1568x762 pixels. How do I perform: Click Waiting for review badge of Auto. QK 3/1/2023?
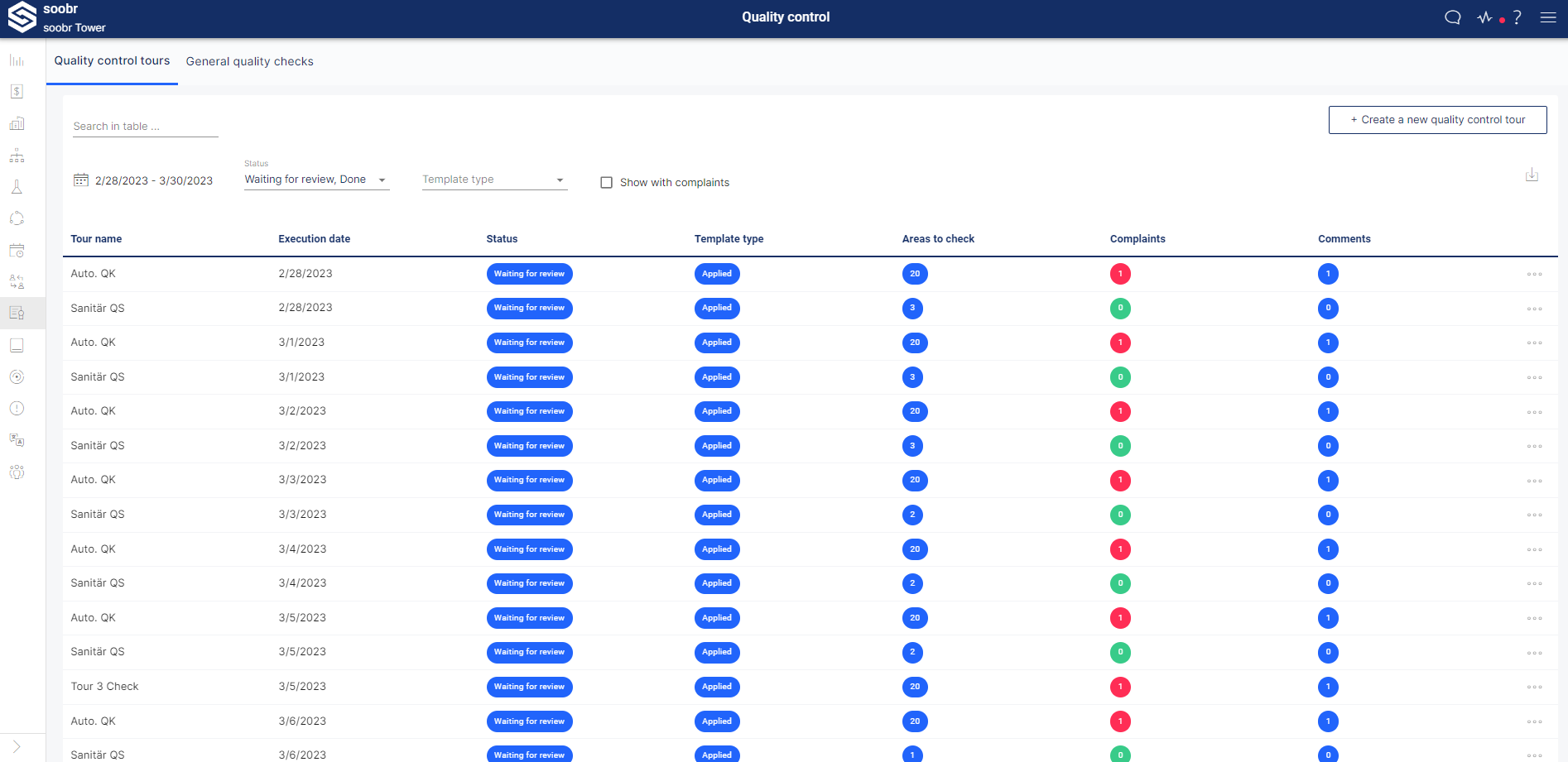click(x=529, y=343)
